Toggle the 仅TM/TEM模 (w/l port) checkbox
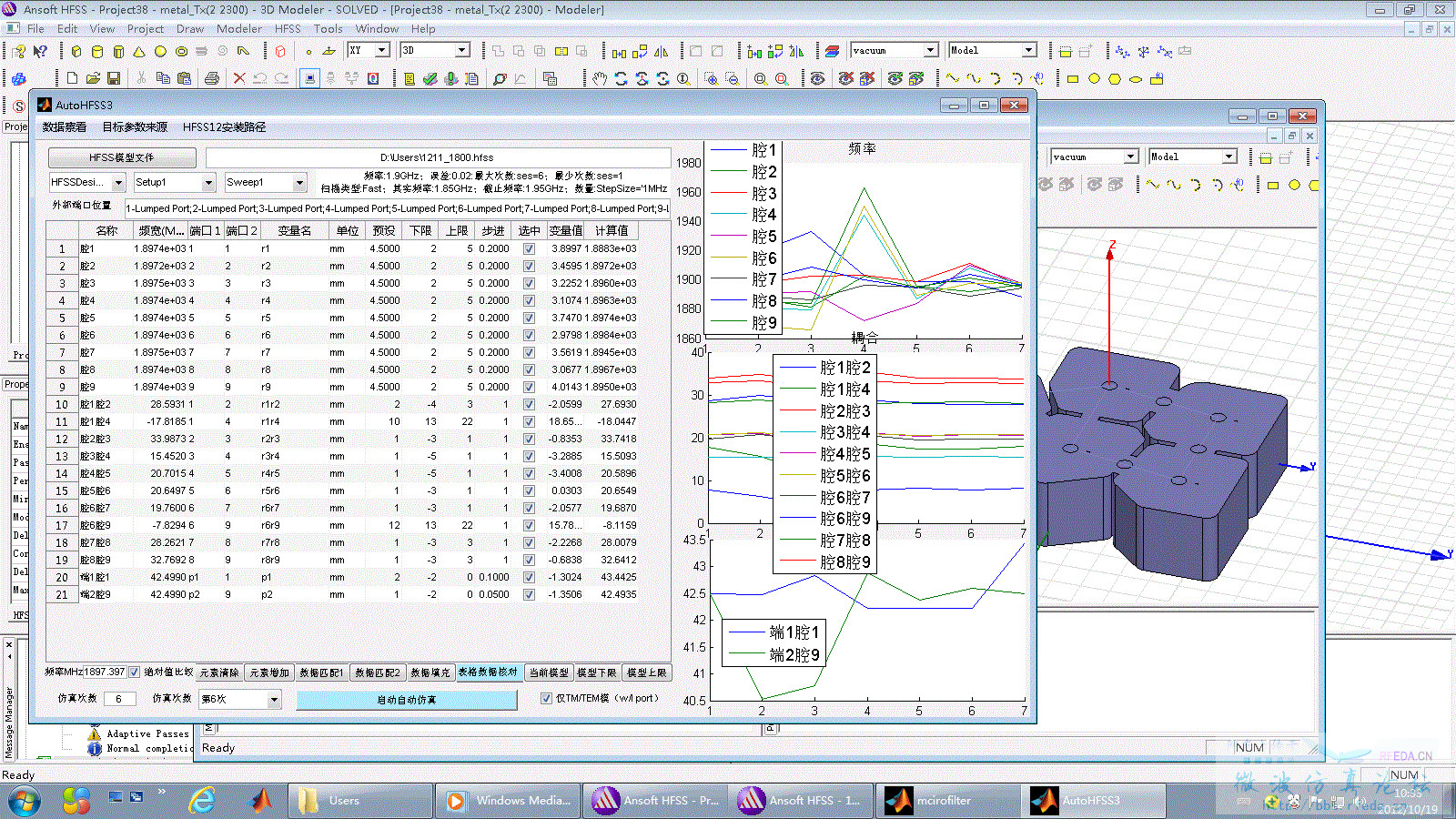 546,698
